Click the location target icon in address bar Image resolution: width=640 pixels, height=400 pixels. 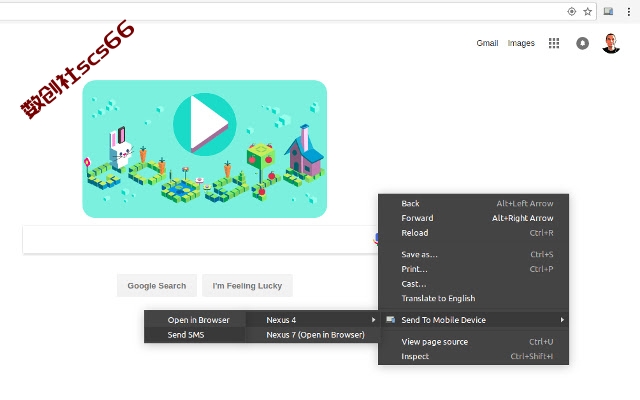pyautogui.click(x=571, y=11)
